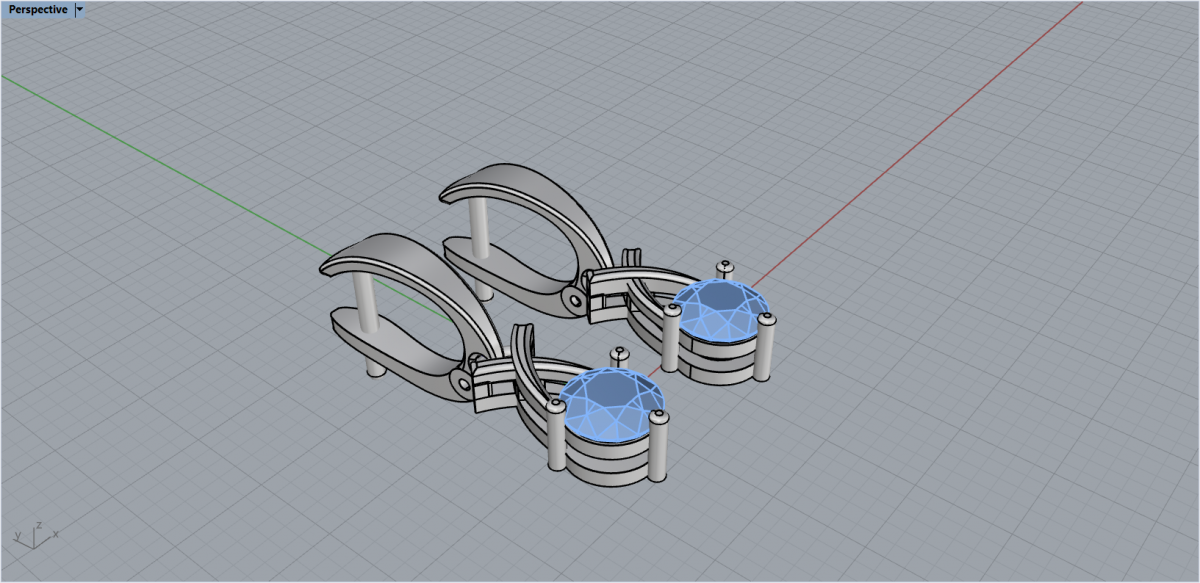The width and height of the screenshot is (1200, 583).
Task: Open the Perspective viewport menu arrow
Action: (80, 10)
